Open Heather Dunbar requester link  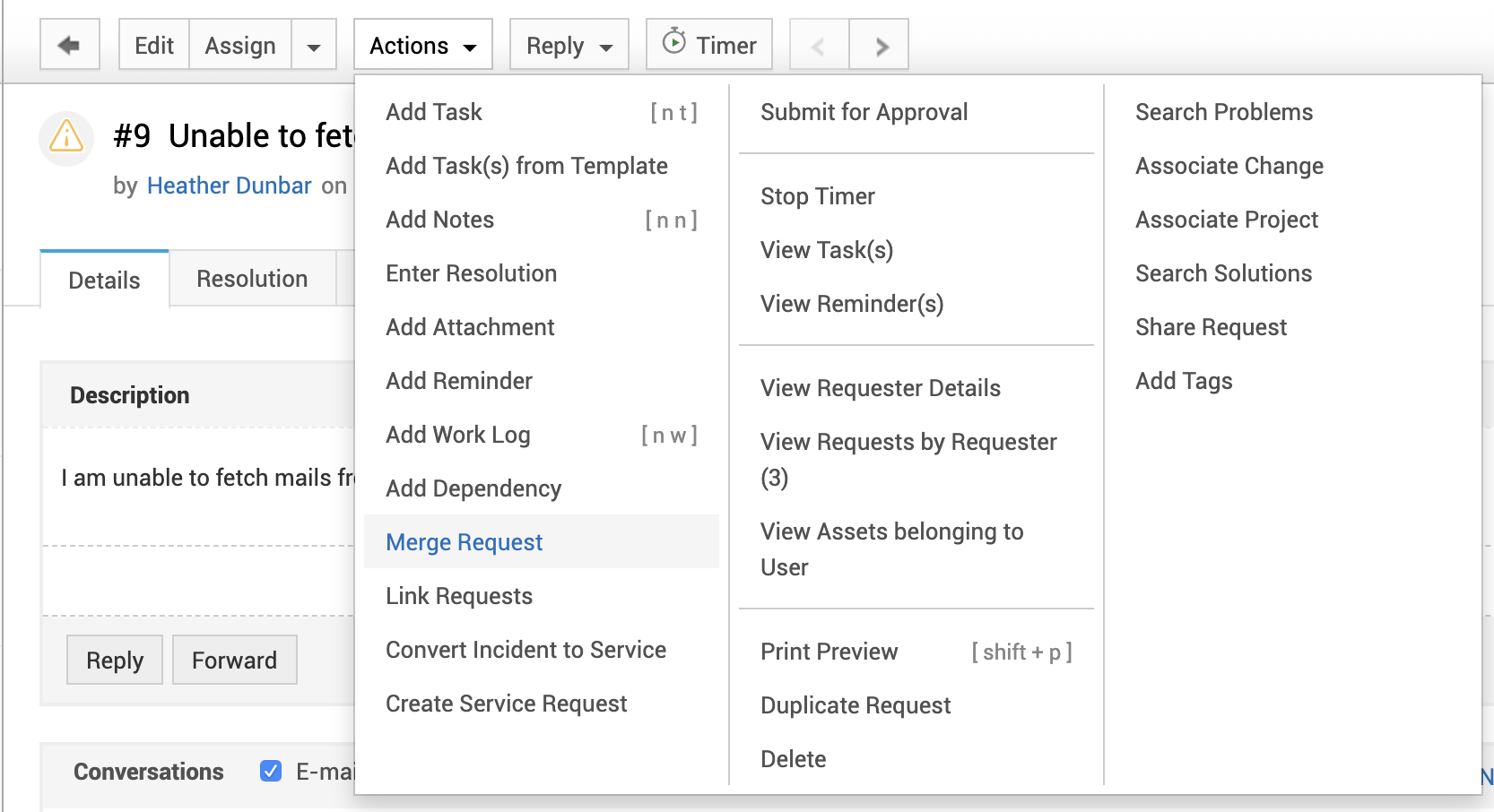[229, 186]
